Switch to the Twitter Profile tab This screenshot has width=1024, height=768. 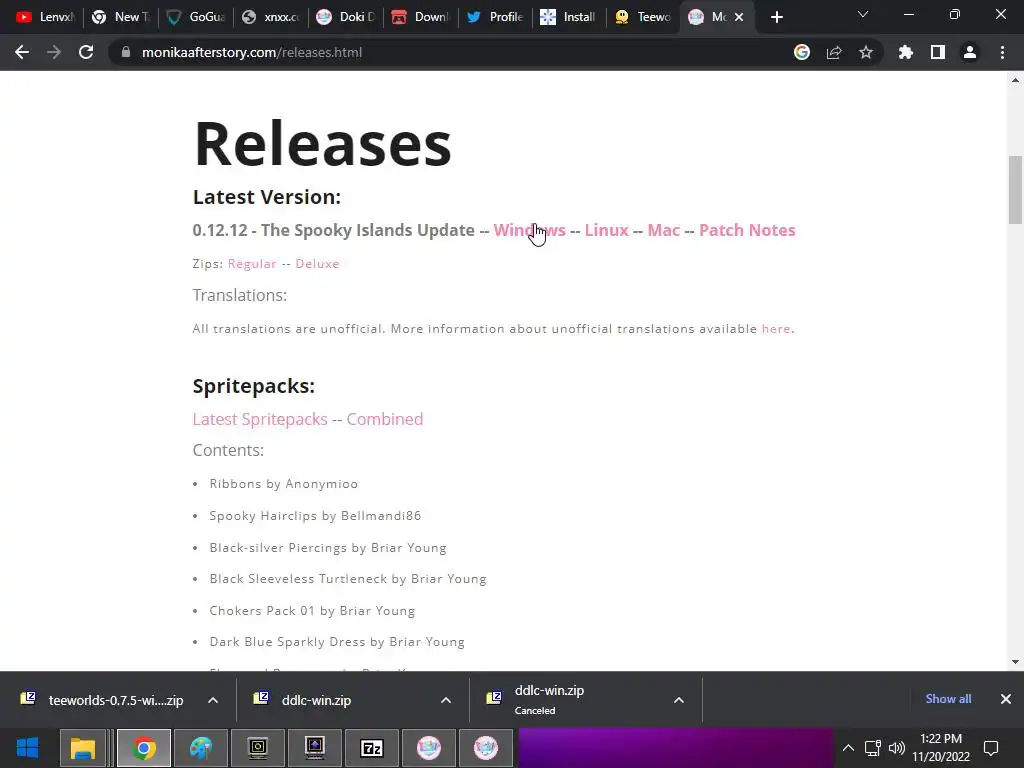(x=496, y=17)
